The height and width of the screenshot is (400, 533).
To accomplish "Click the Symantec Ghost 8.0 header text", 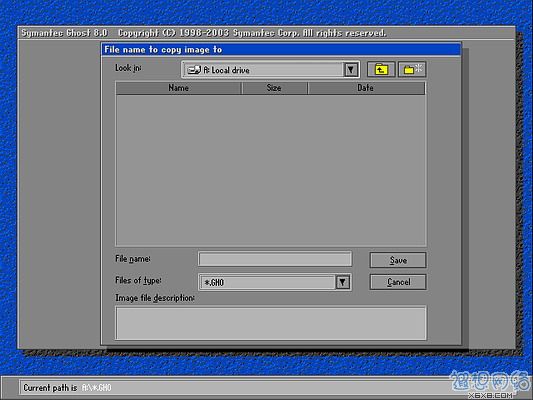I will pos(65,33).
